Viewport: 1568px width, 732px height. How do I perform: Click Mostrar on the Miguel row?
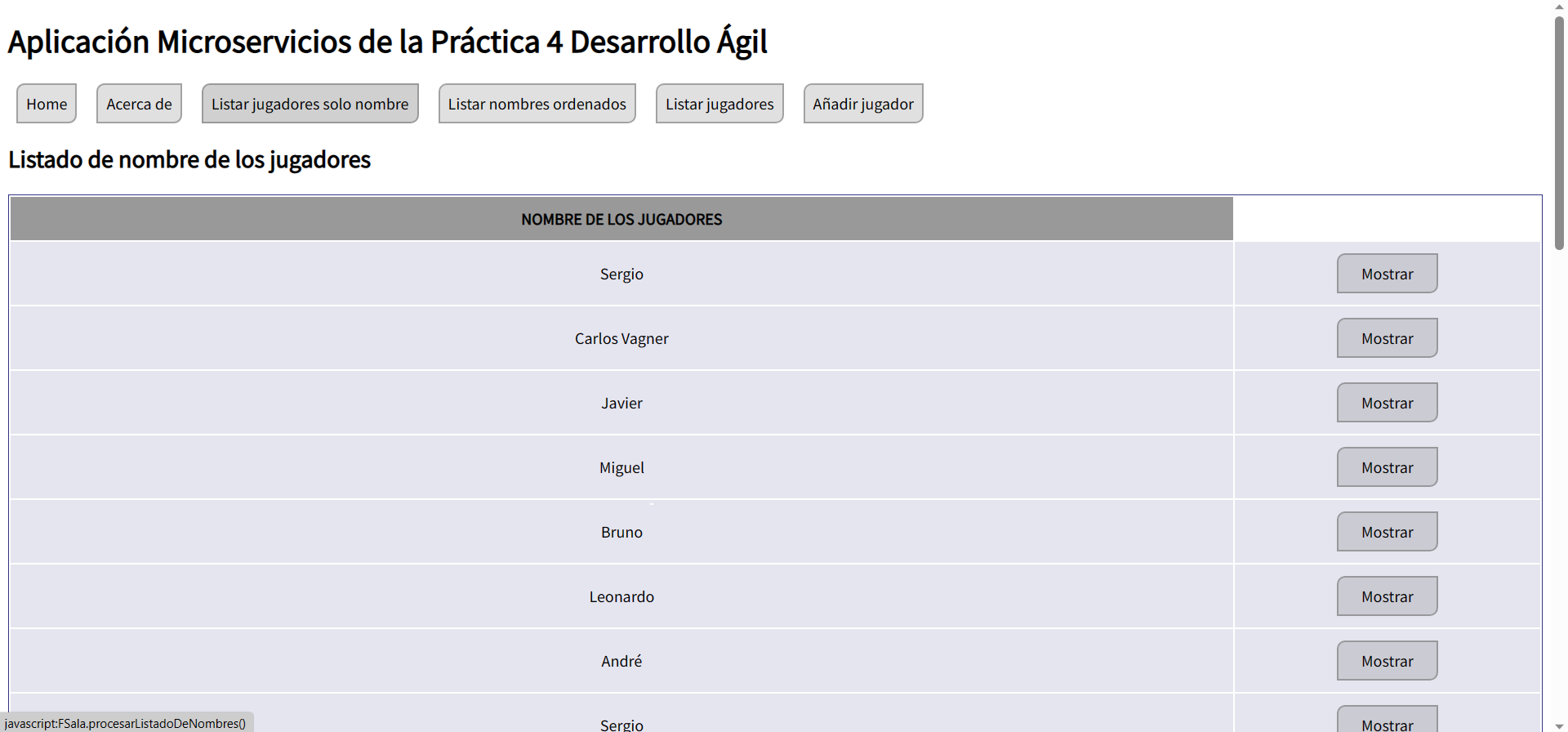(1386, 466)
